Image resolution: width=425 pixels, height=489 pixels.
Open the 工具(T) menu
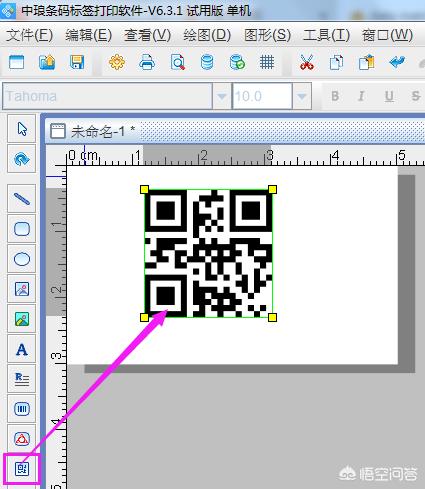(x=326, y=35)
